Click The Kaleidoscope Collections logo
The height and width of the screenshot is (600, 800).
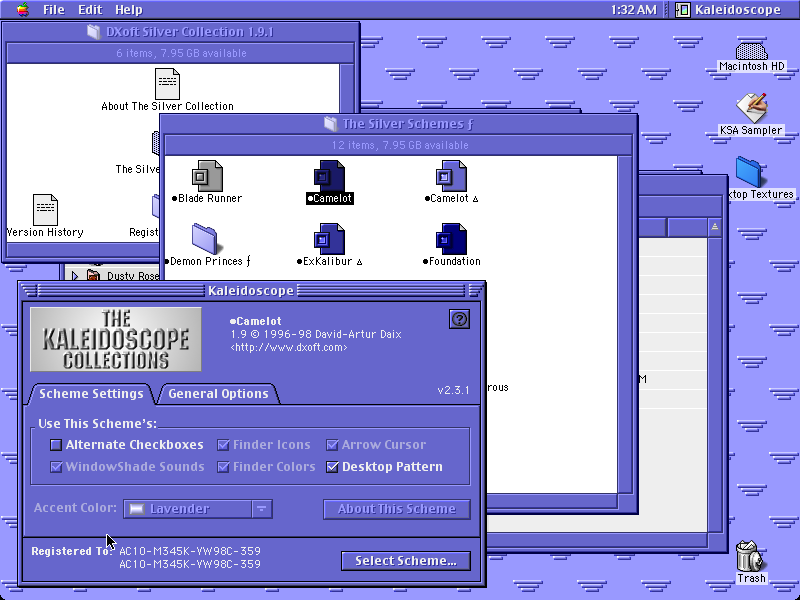[x=116, y=339]
